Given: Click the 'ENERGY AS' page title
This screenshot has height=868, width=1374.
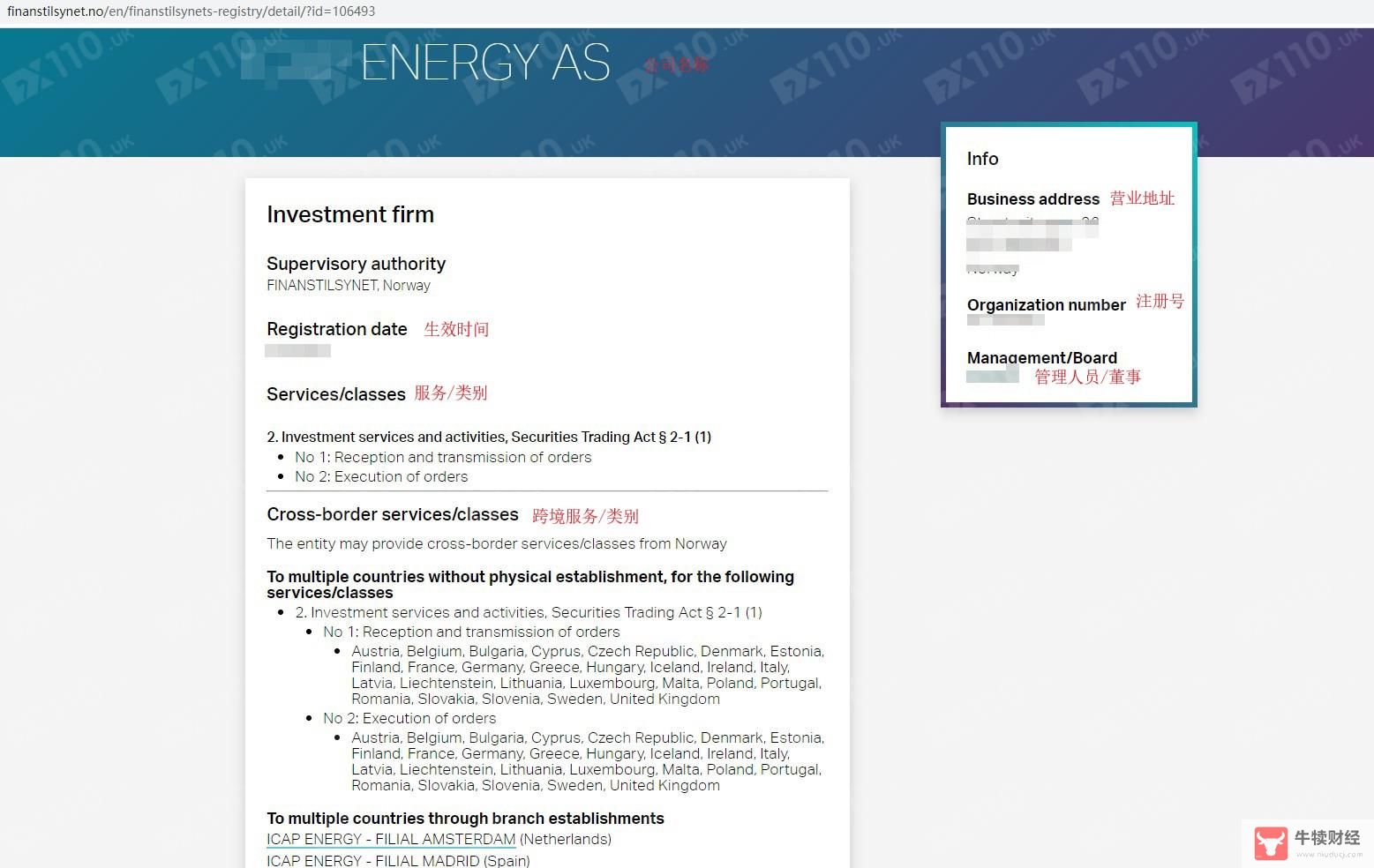Looking at the screenshot, I should 485,62.
